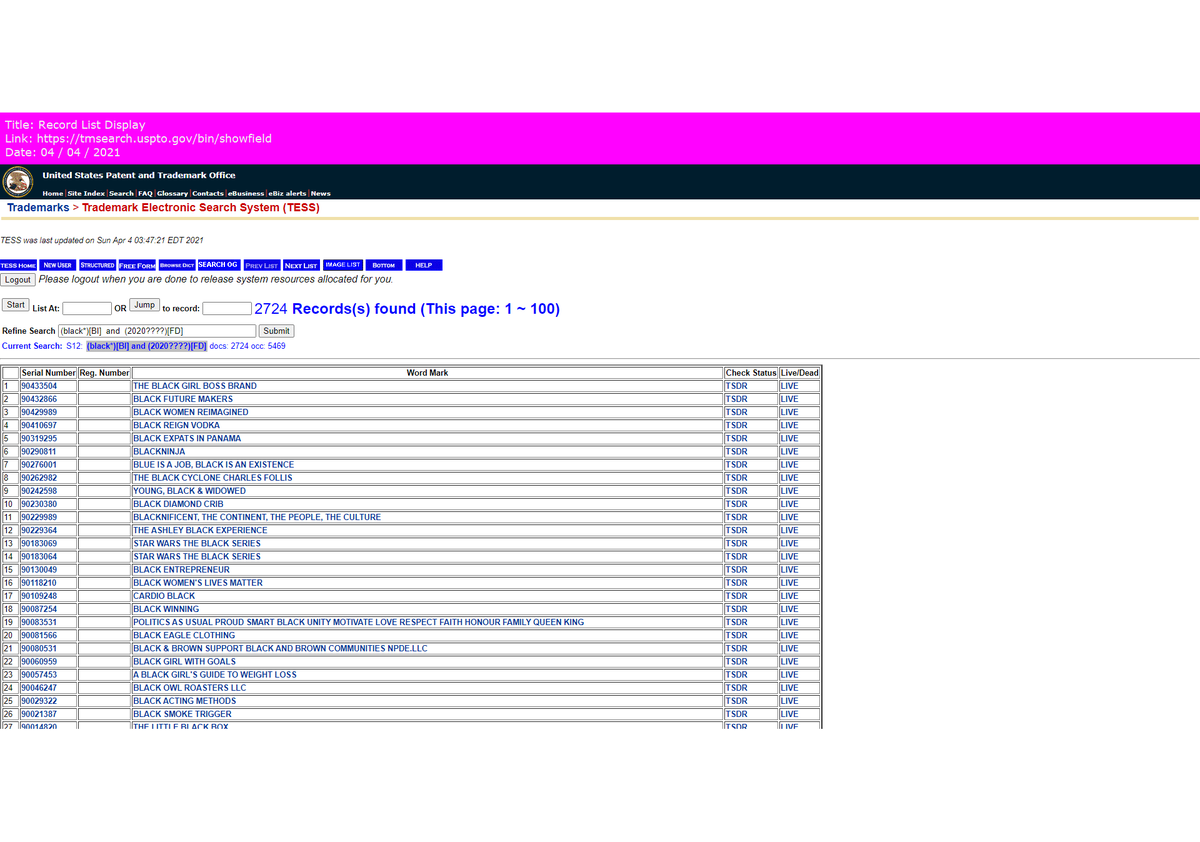Open BLACK SMOKE TRIGGER word mark
Screen dimensions: 1200x842
182,714
